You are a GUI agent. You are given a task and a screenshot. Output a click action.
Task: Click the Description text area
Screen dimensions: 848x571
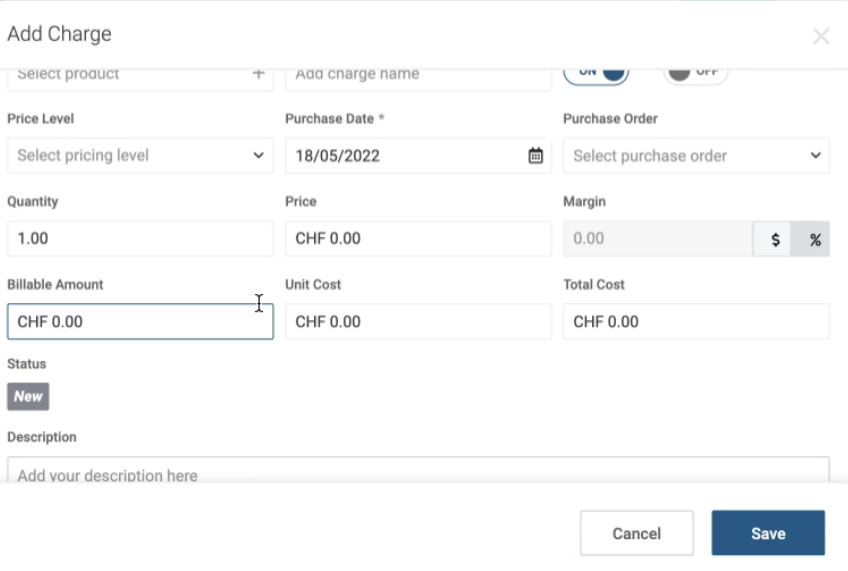pyautogui.click(x=418, y=470)
